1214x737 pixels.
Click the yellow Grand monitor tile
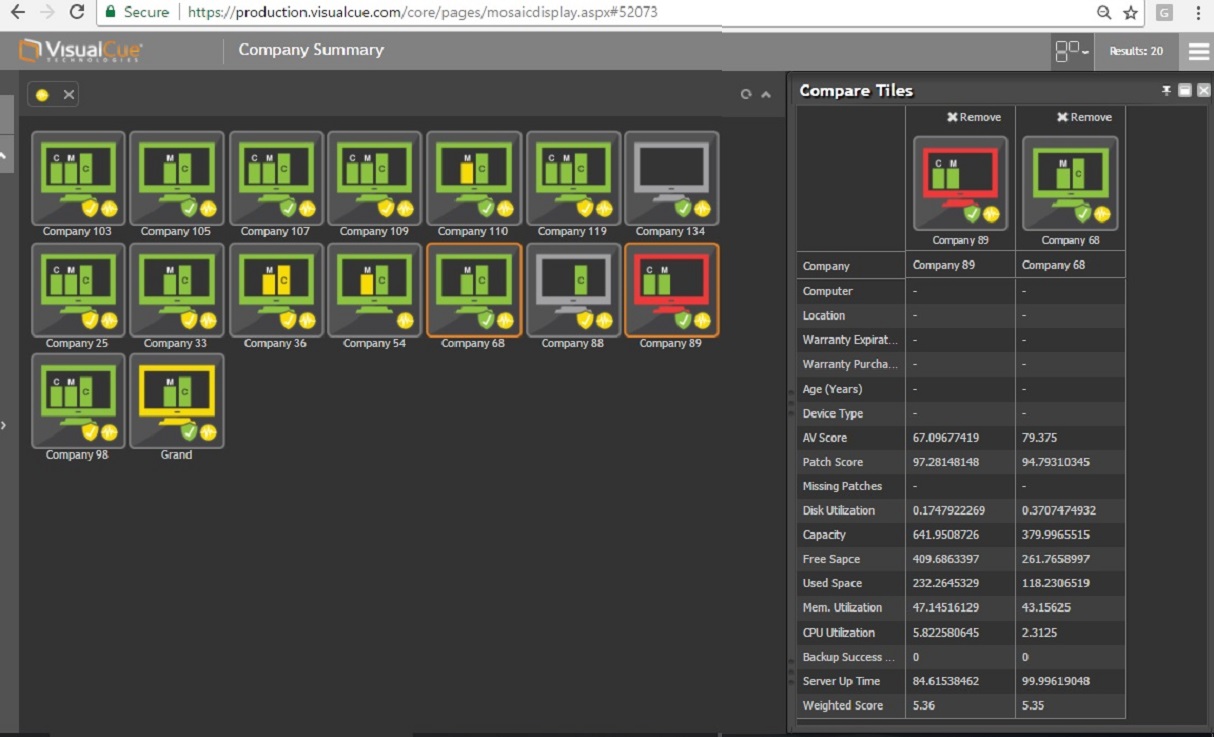pyautogui.click(x=177, y=401)
